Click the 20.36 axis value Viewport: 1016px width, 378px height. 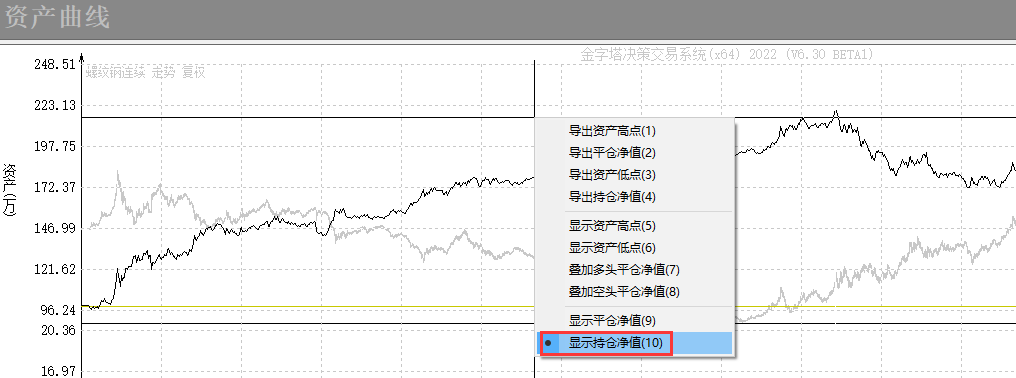tap(58, 330)
